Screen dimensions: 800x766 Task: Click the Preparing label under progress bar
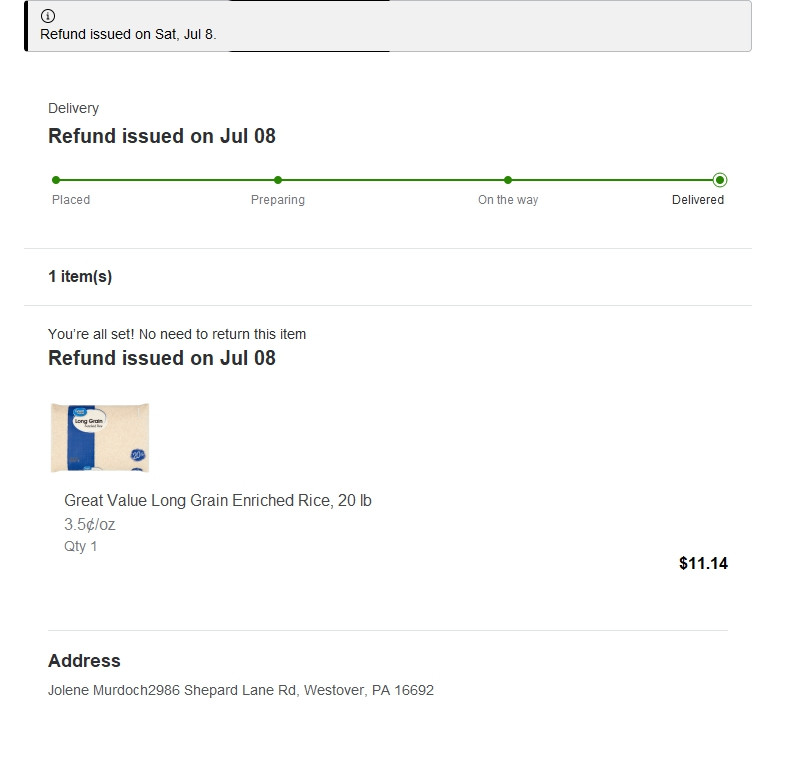(x=278, y=200)
